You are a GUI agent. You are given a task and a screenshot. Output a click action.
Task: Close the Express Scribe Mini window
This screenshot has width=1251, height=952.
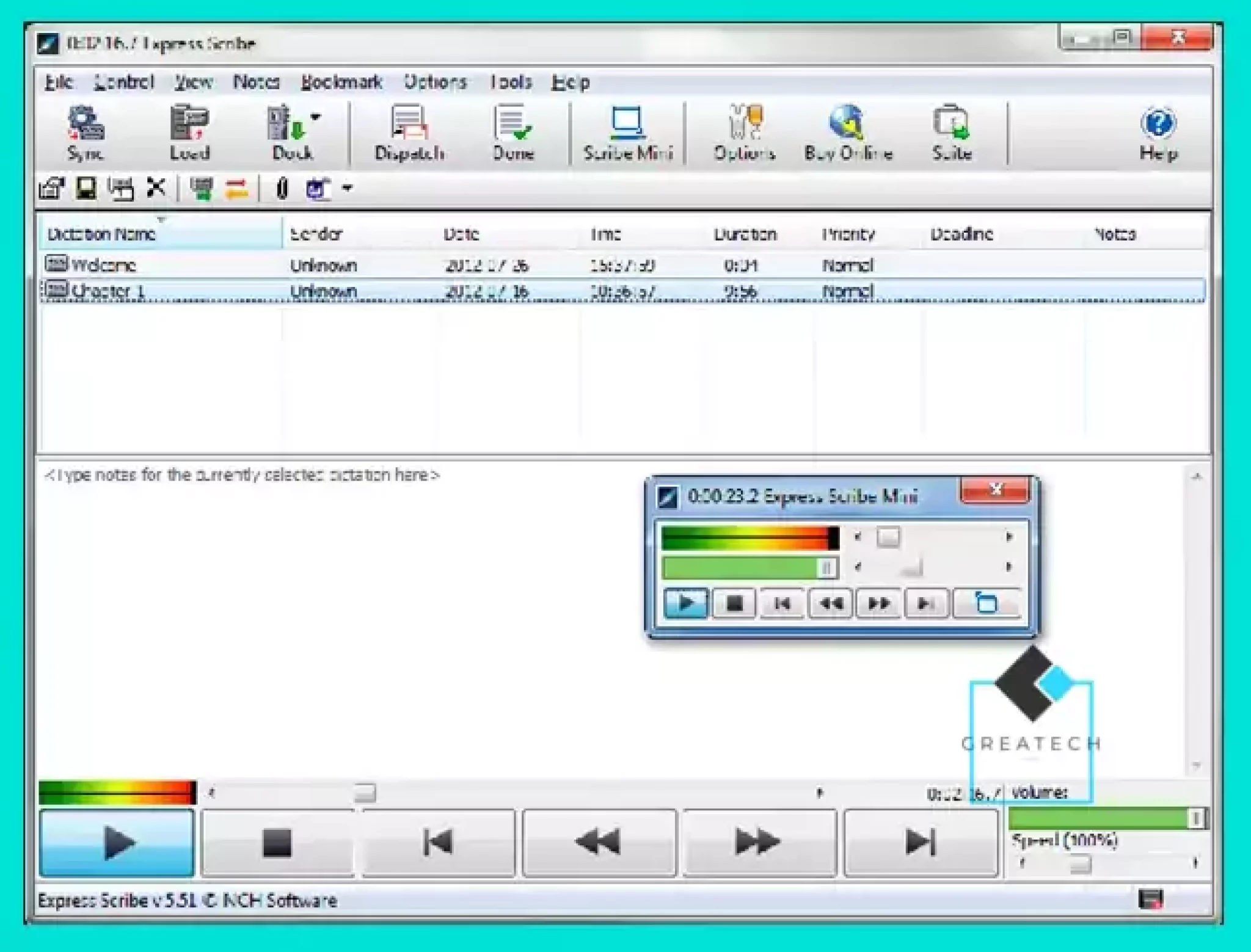pyautogui.click(x=996, y=489)
